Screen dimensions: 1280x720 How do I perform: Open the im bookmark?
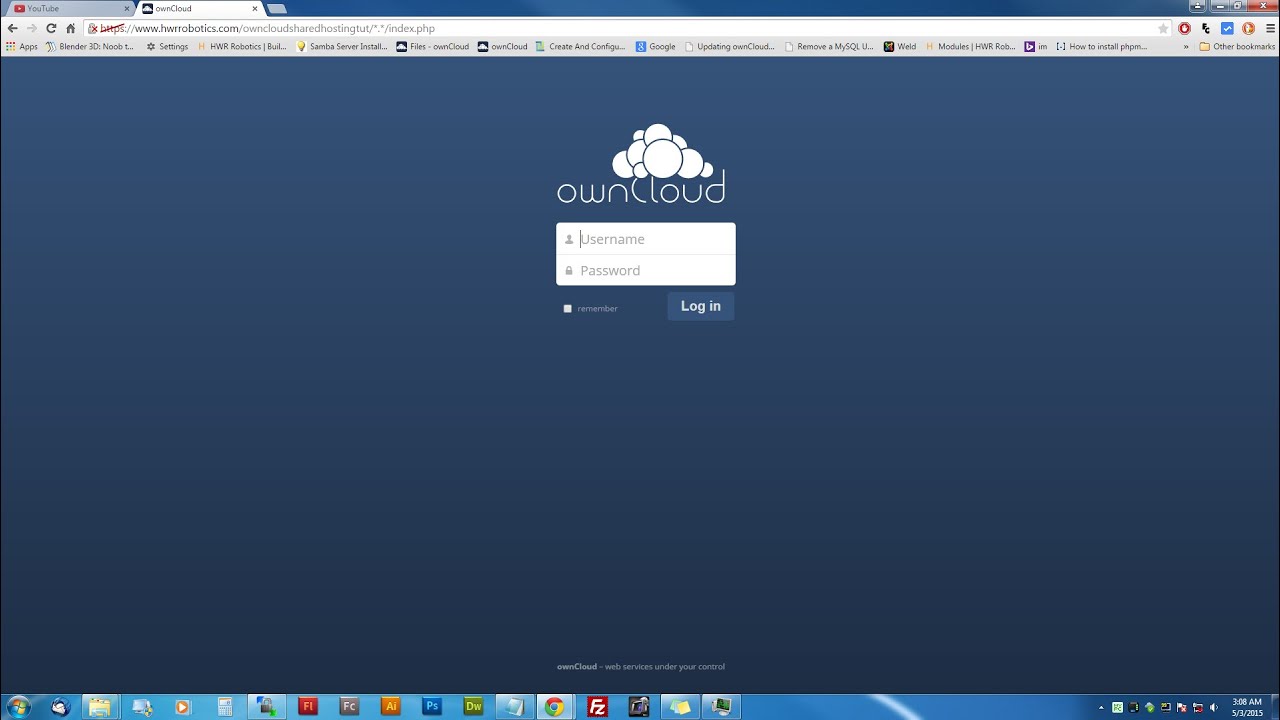(x=1036, y=46)
